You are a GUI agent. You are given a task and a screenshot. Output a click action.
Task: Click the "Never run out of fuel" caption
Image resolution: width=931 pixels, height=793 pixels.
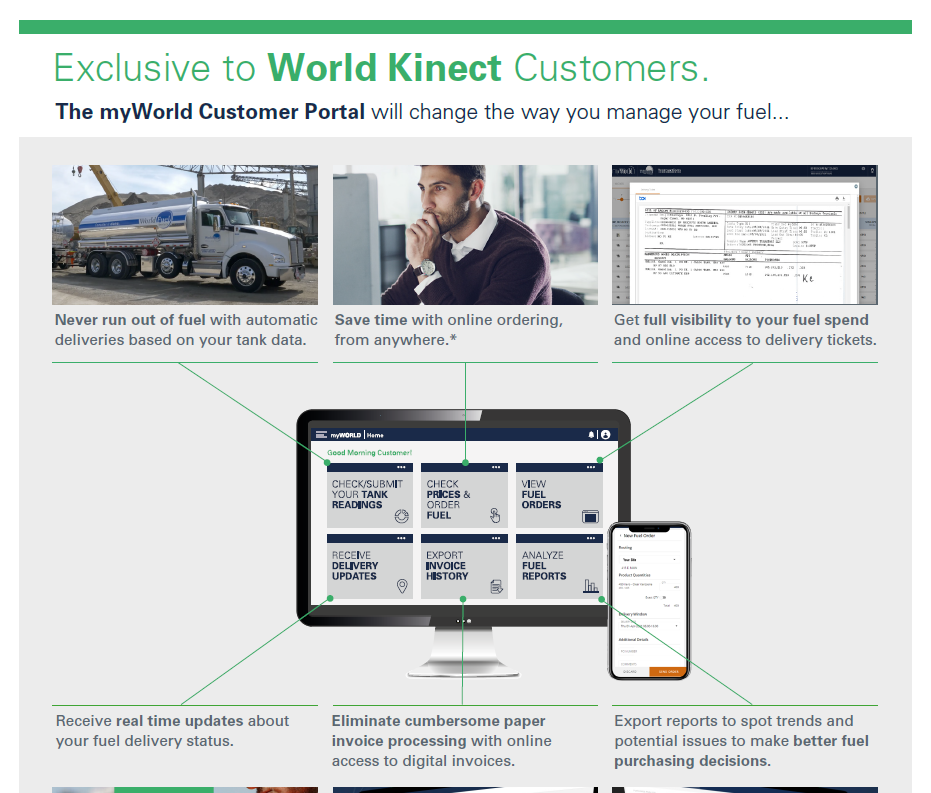186,330
